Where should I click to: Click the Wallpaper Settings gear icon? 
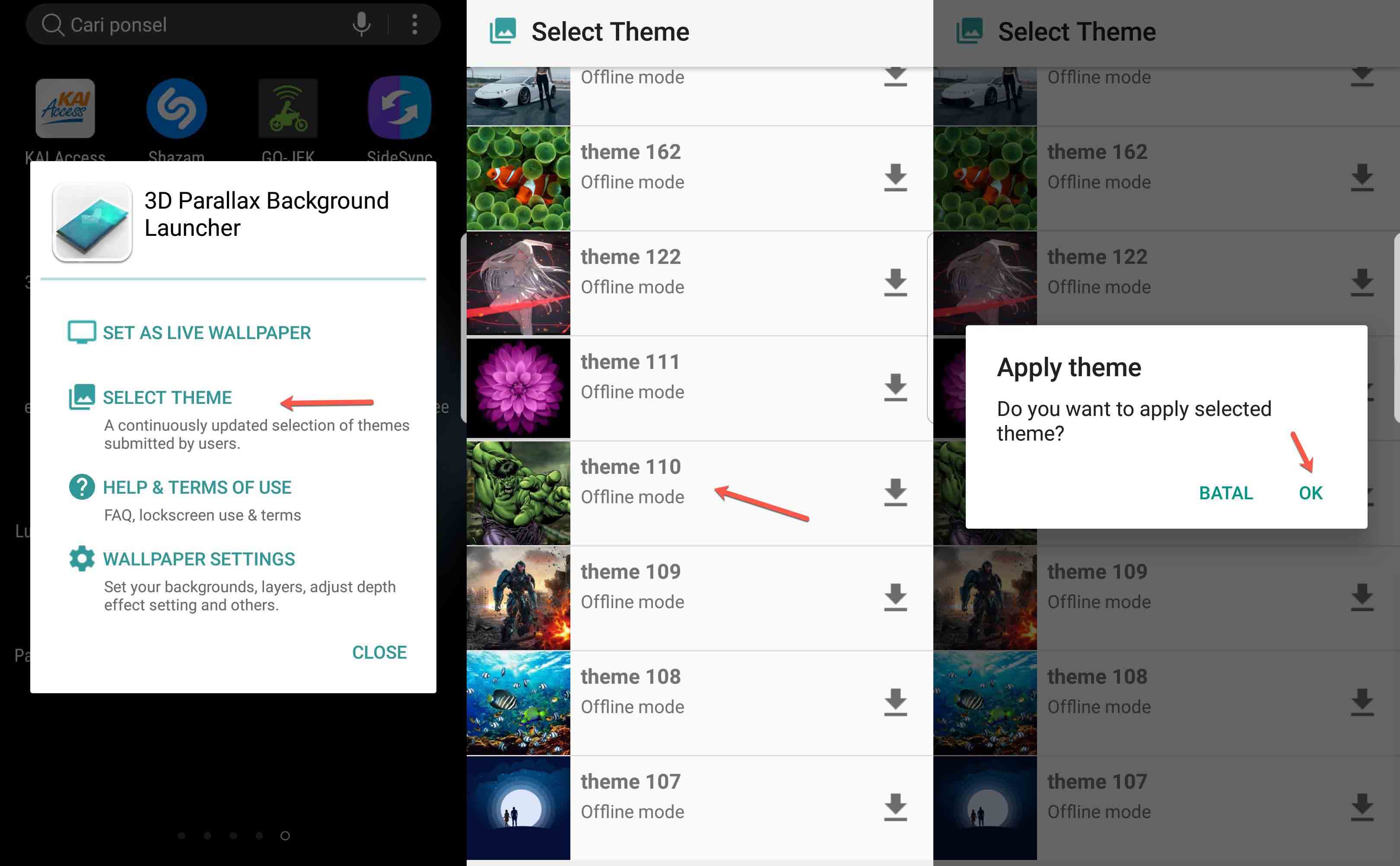(x=79, y=558)
